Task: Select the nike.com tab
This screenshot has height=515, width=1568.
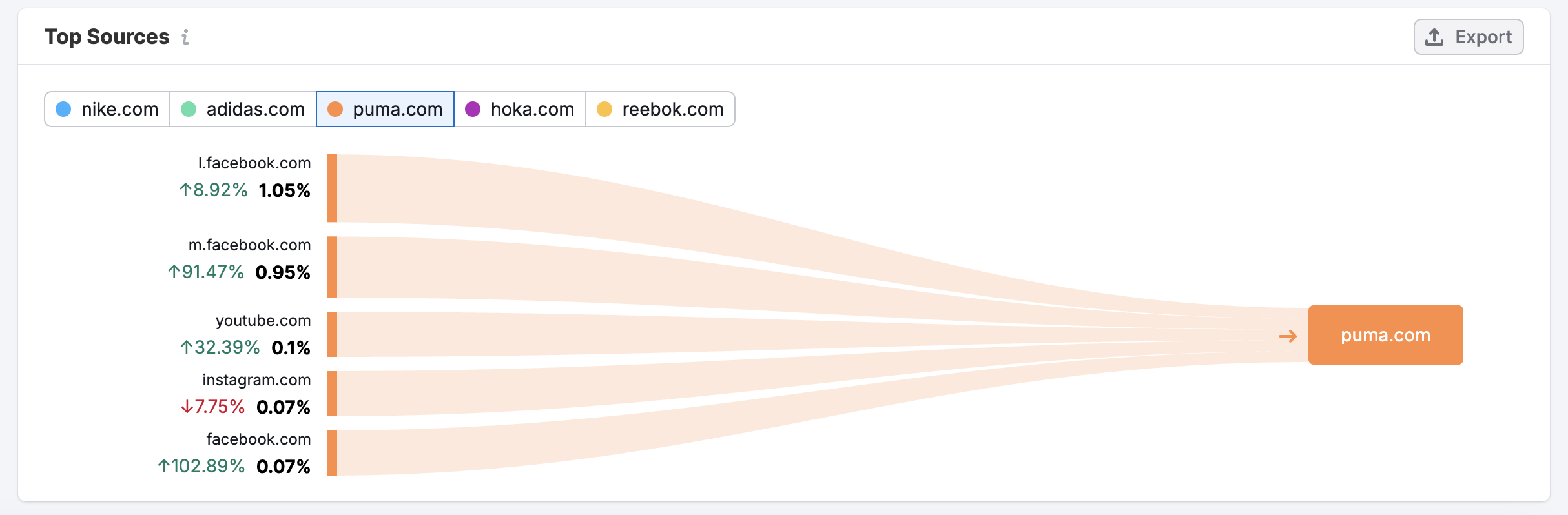Action: tap(107, 109)
